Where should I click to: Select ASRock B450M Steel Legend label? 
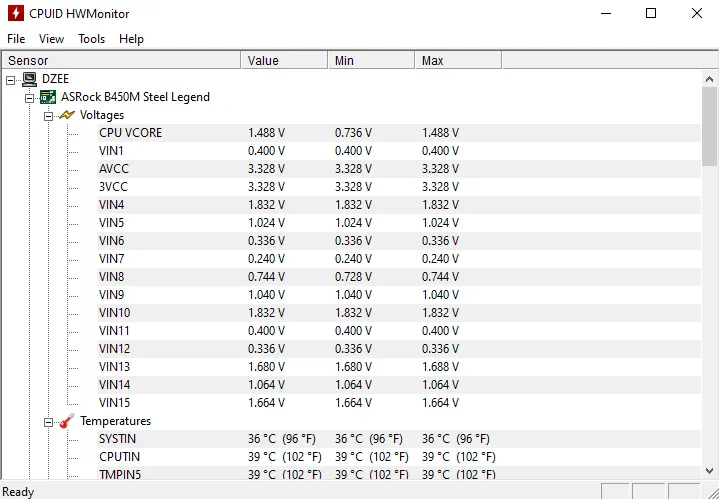(135, 97)
